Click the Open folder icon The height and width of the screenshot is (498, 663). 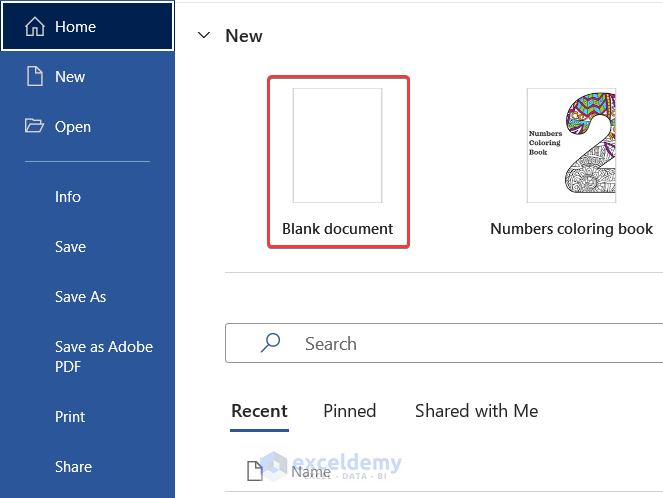(x=35, y=127)
